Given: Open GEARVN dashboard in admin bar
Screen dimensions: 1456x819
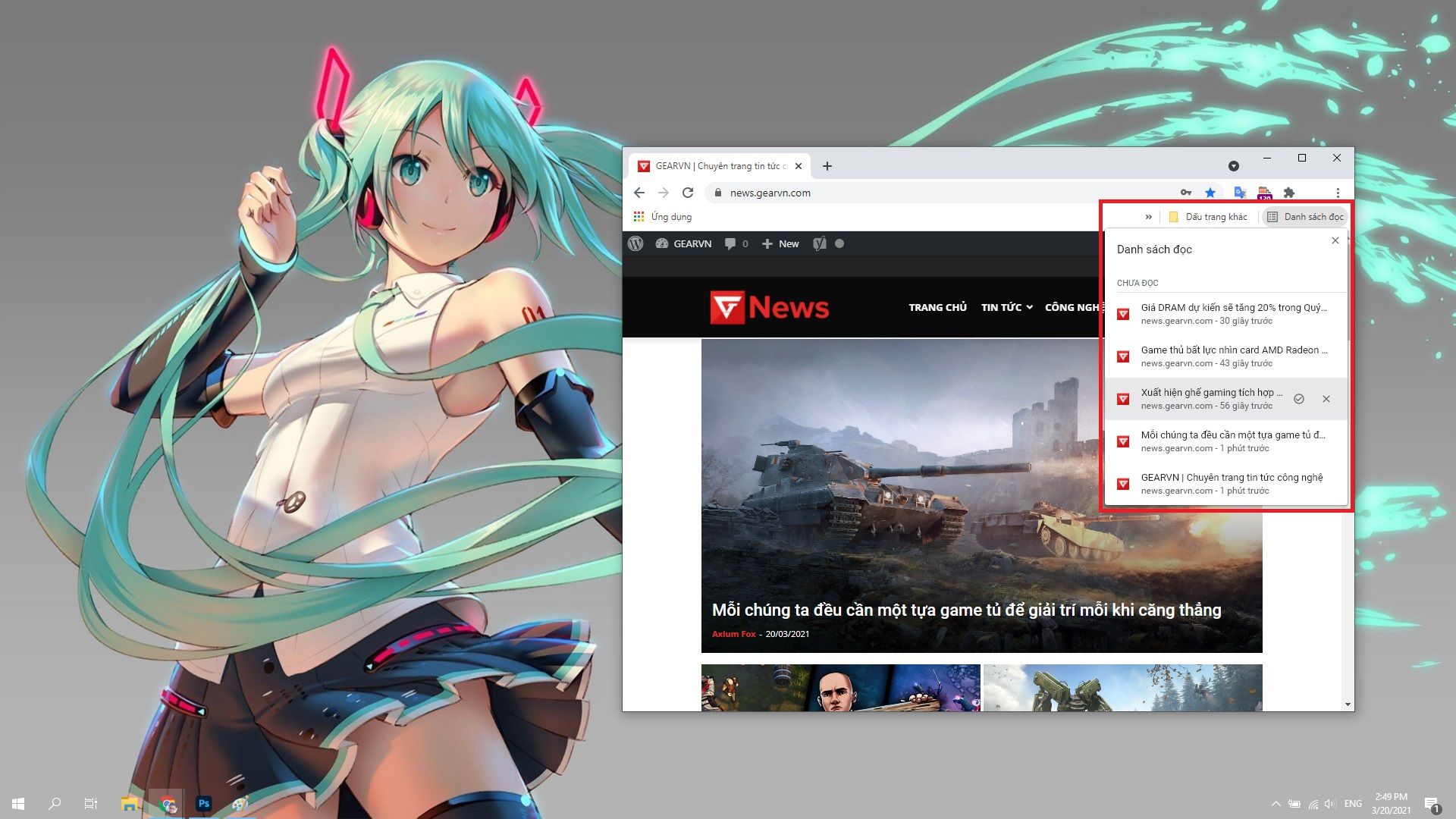Looking at the screenshot, I should tap(683, 243).
